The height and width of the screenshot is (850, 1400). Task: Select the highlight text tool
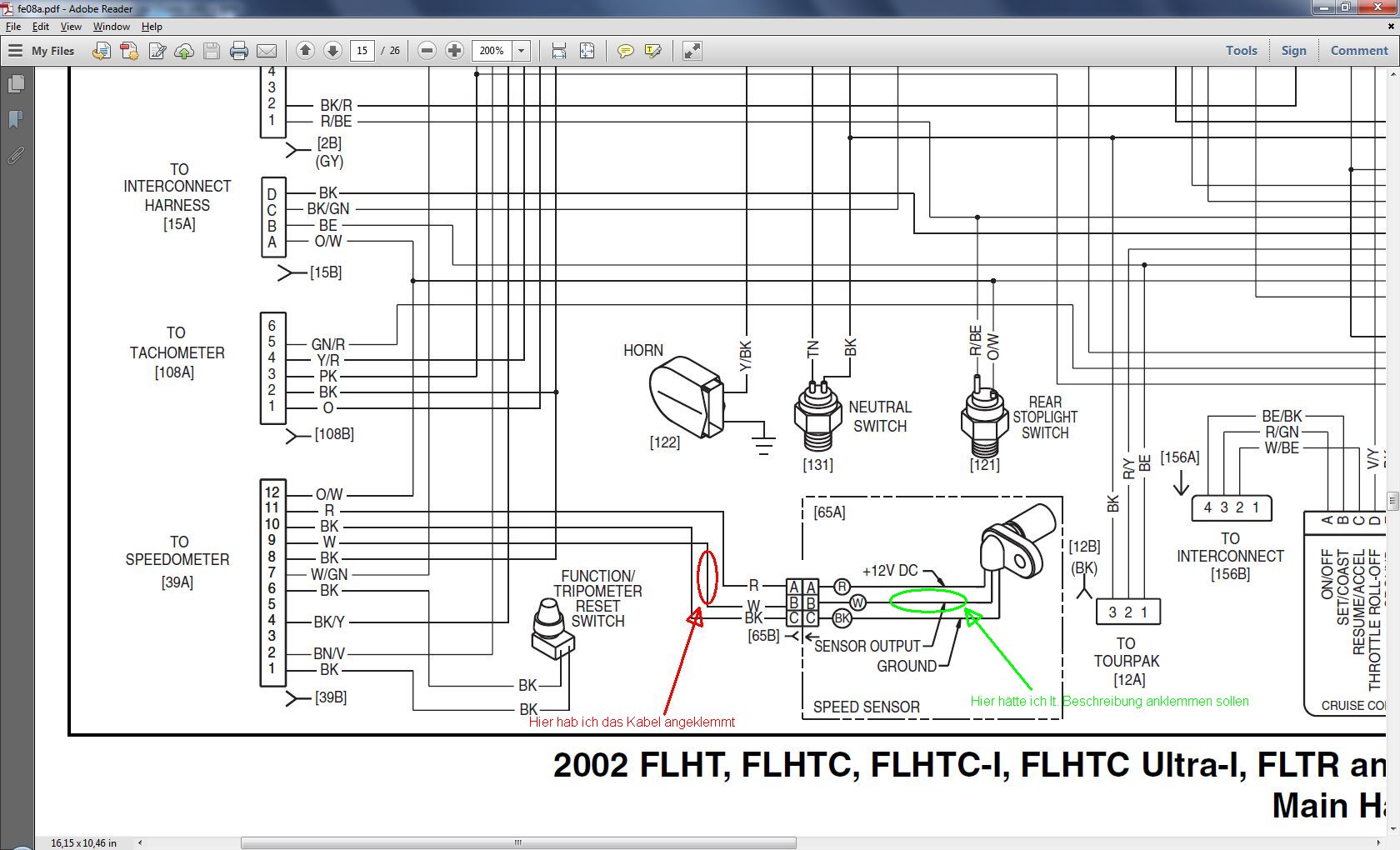pos(652,51)
